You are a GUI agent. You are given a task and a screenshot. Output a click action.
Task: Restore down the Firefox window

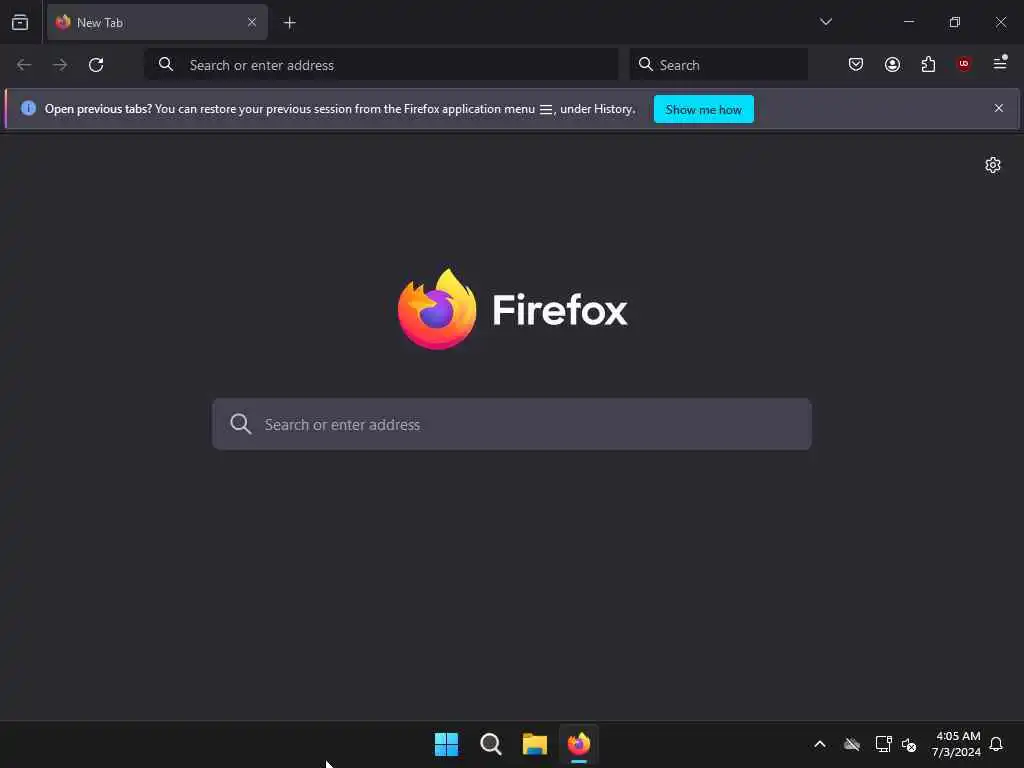pyautogui.click(x=955, y=22)
